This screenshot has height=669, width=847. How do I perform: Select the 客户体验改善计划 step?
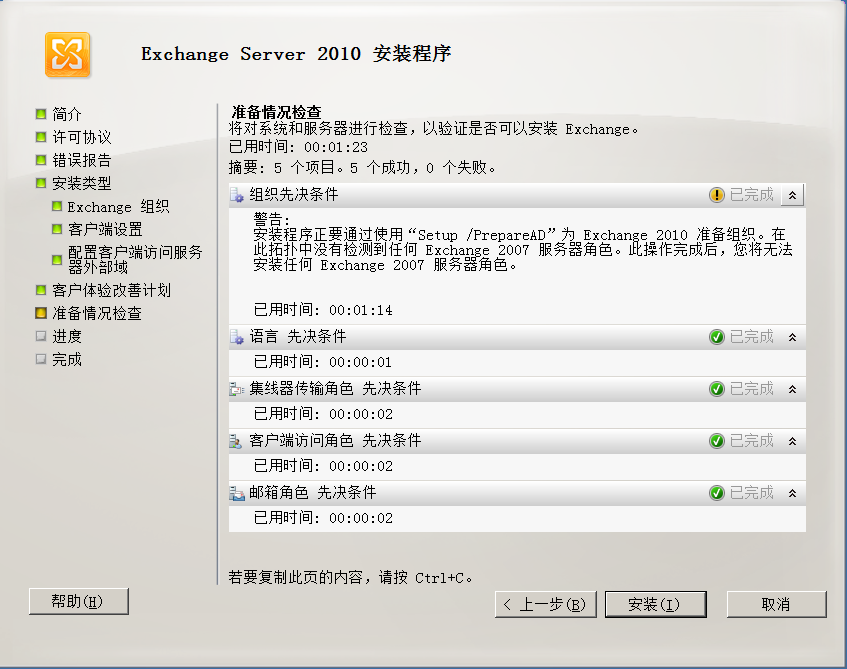(112, 291)
